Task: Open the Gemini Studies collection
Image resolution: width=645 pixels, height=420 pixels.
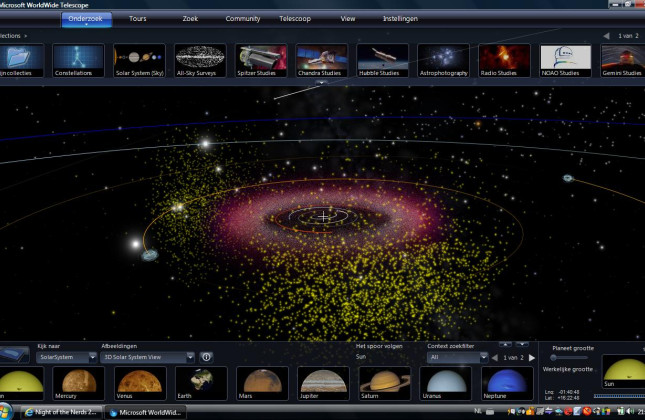Action: coord(623,60)
